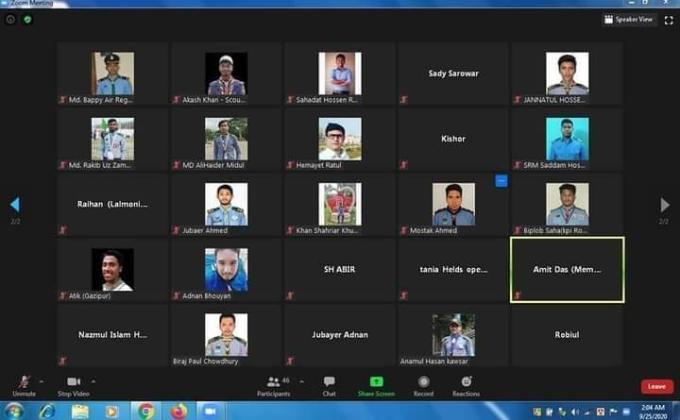680x420 pixels.
Task: Click the red Leave button
Action: (657, 386)
